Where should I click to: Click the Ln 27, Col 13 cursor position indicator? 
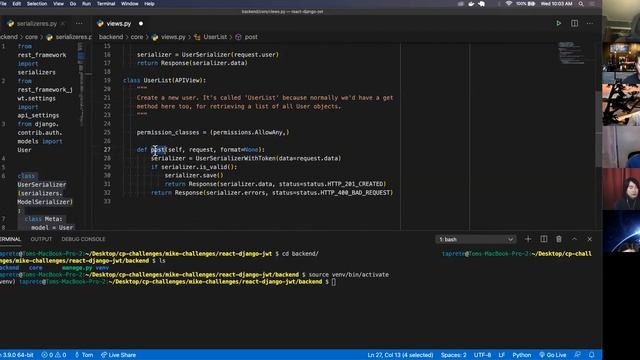pos(400,355)
